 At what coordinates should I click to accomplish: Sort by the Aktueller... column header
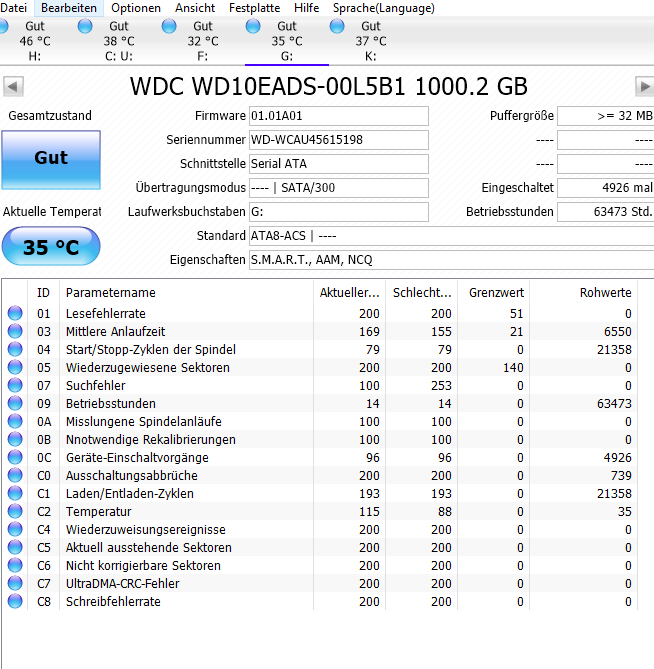[349, 293]
